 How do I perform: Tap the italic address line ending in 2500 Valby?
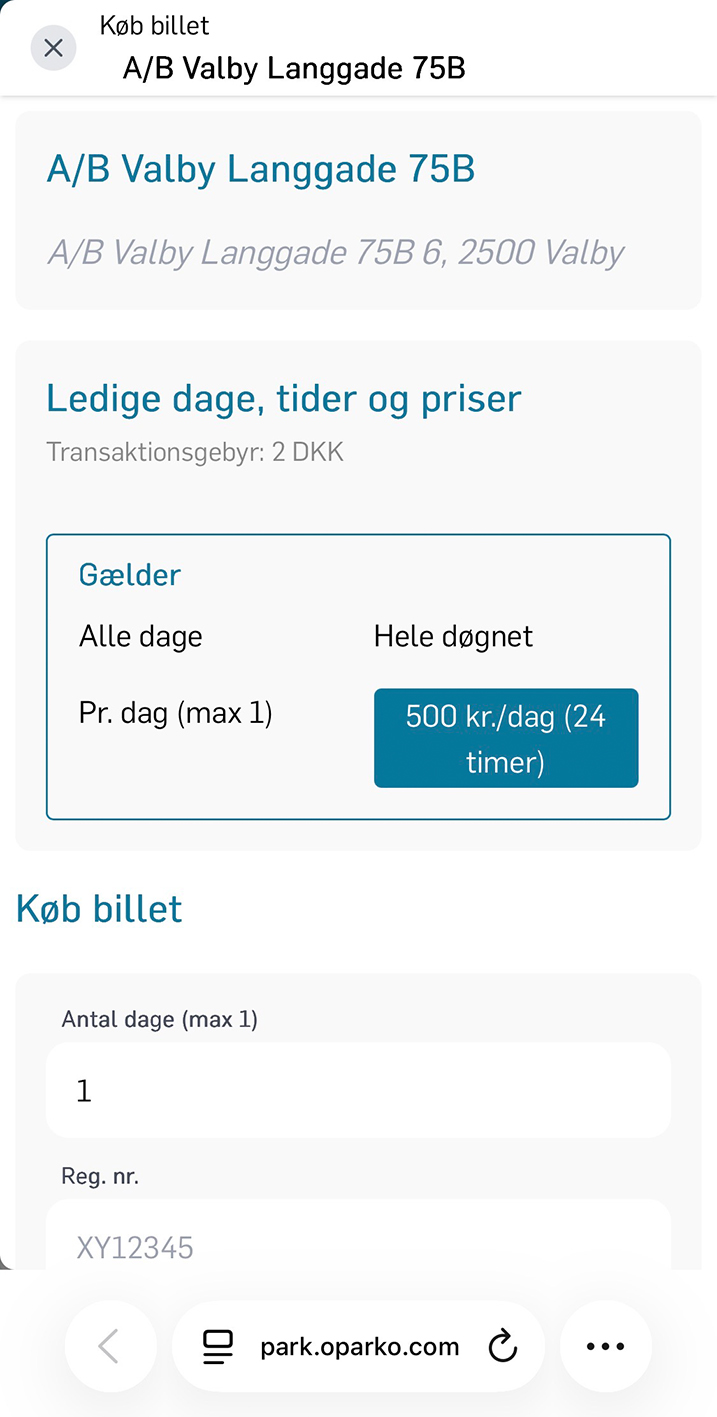335,252
